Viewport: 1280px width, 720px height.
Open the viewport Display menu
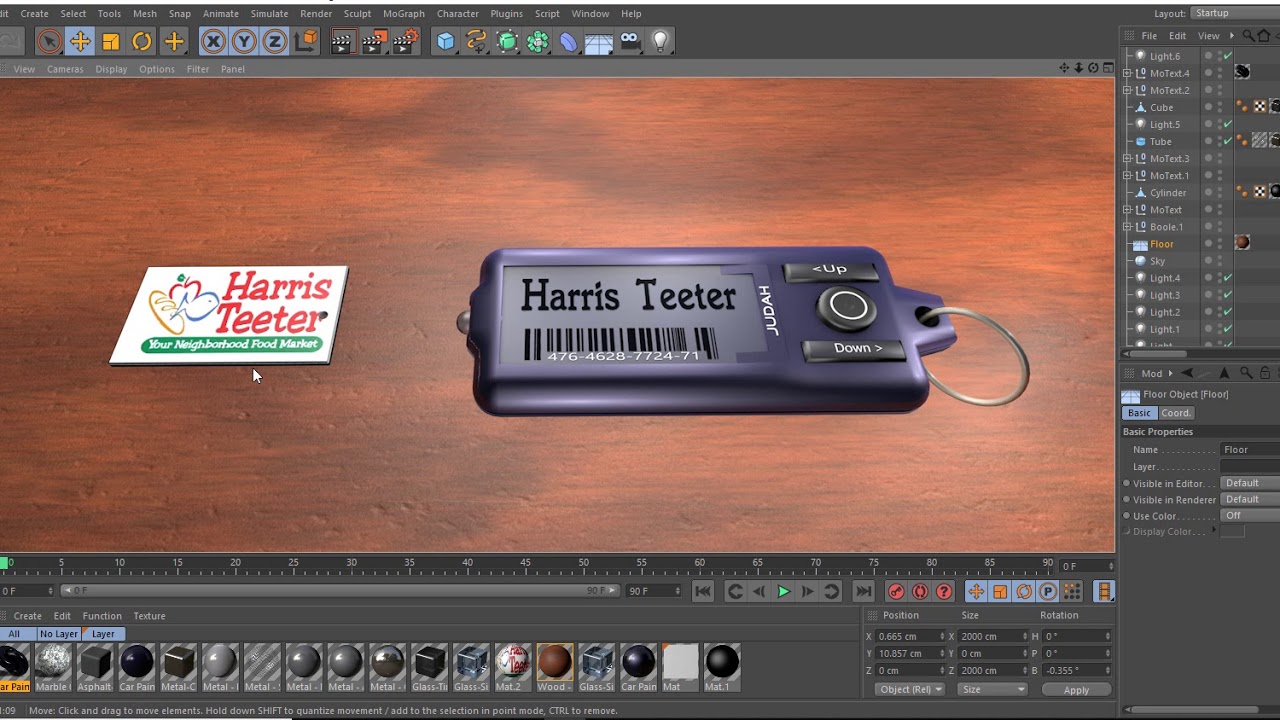coord(111,69)
